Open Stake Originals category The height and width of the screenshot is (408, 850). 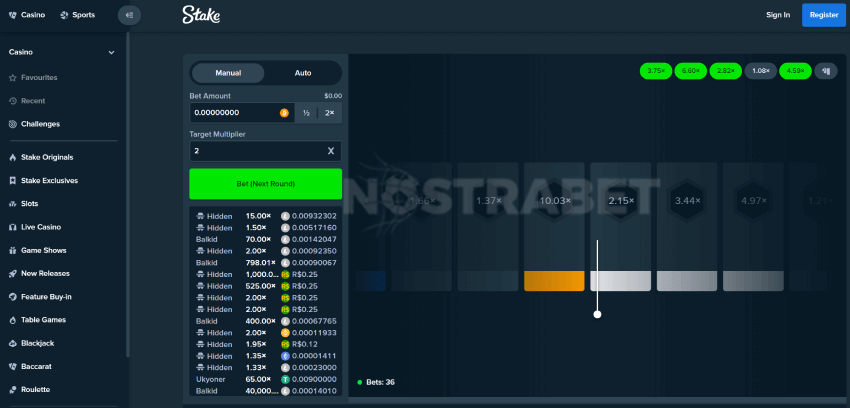click(x=41, y=157)
